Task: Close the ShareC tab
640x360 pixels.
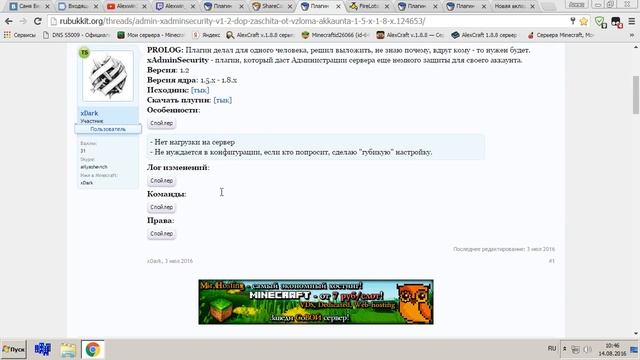Action: 290,7
